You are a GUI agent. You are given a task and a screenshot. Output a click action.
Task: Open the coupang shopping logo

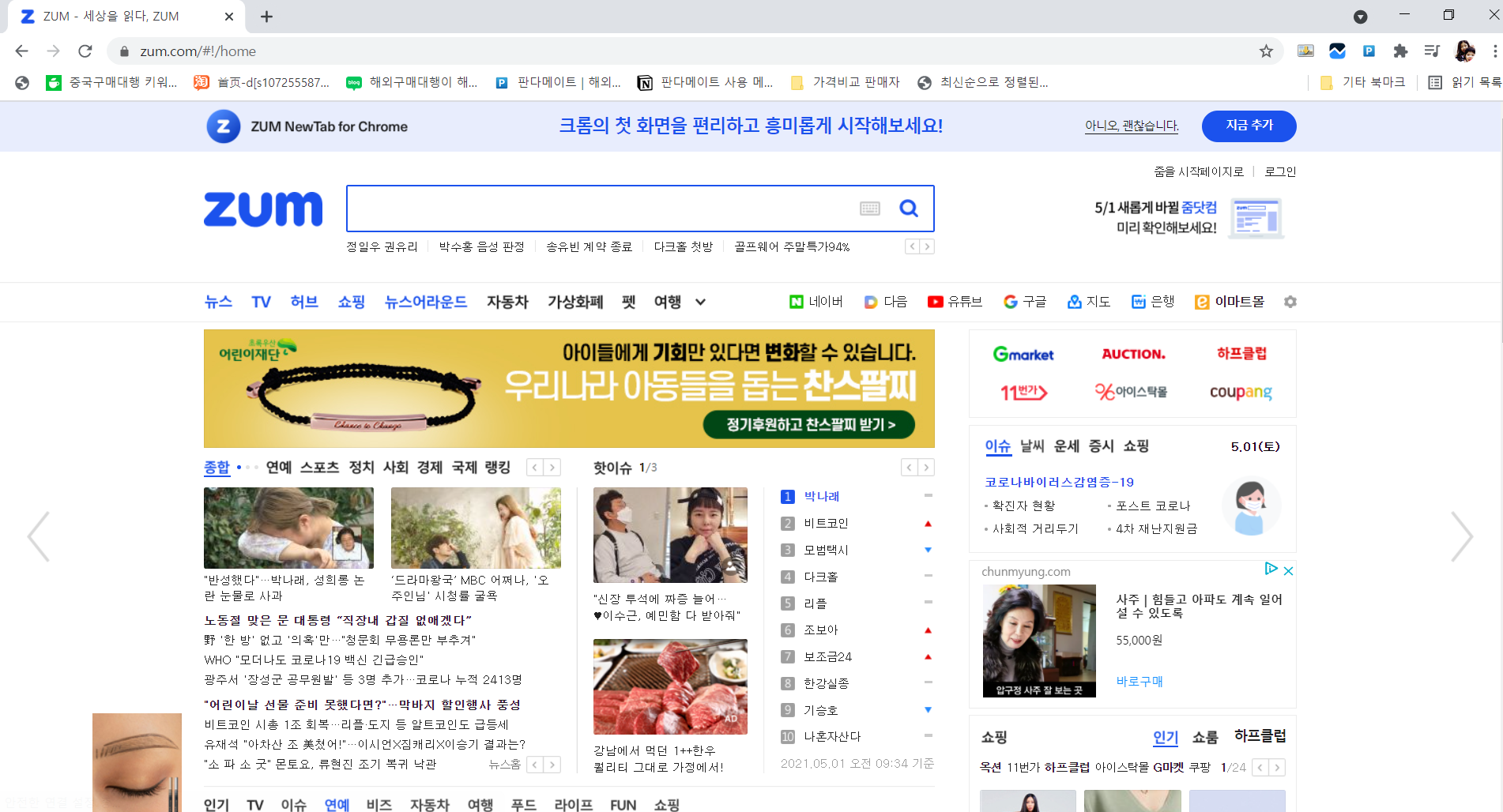click(x=1241, y=392)
